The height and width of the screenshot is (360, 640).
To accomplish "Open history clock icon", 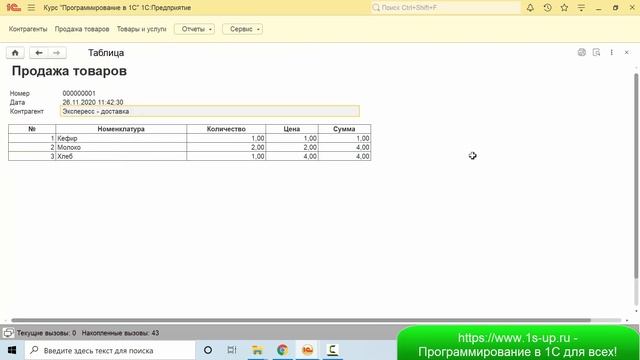I will click(x=547, y=7).
